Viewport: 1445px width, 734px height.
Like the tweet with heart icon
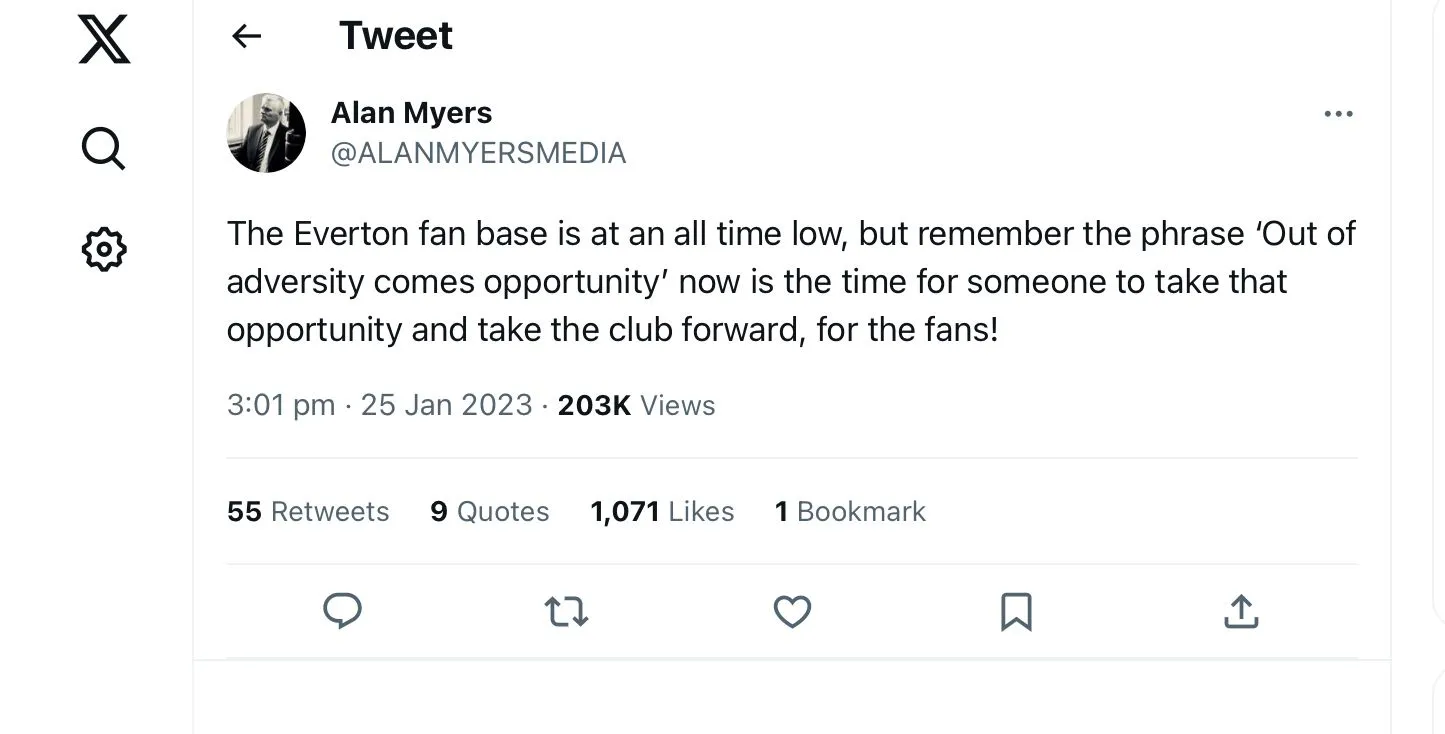[792, 611]
